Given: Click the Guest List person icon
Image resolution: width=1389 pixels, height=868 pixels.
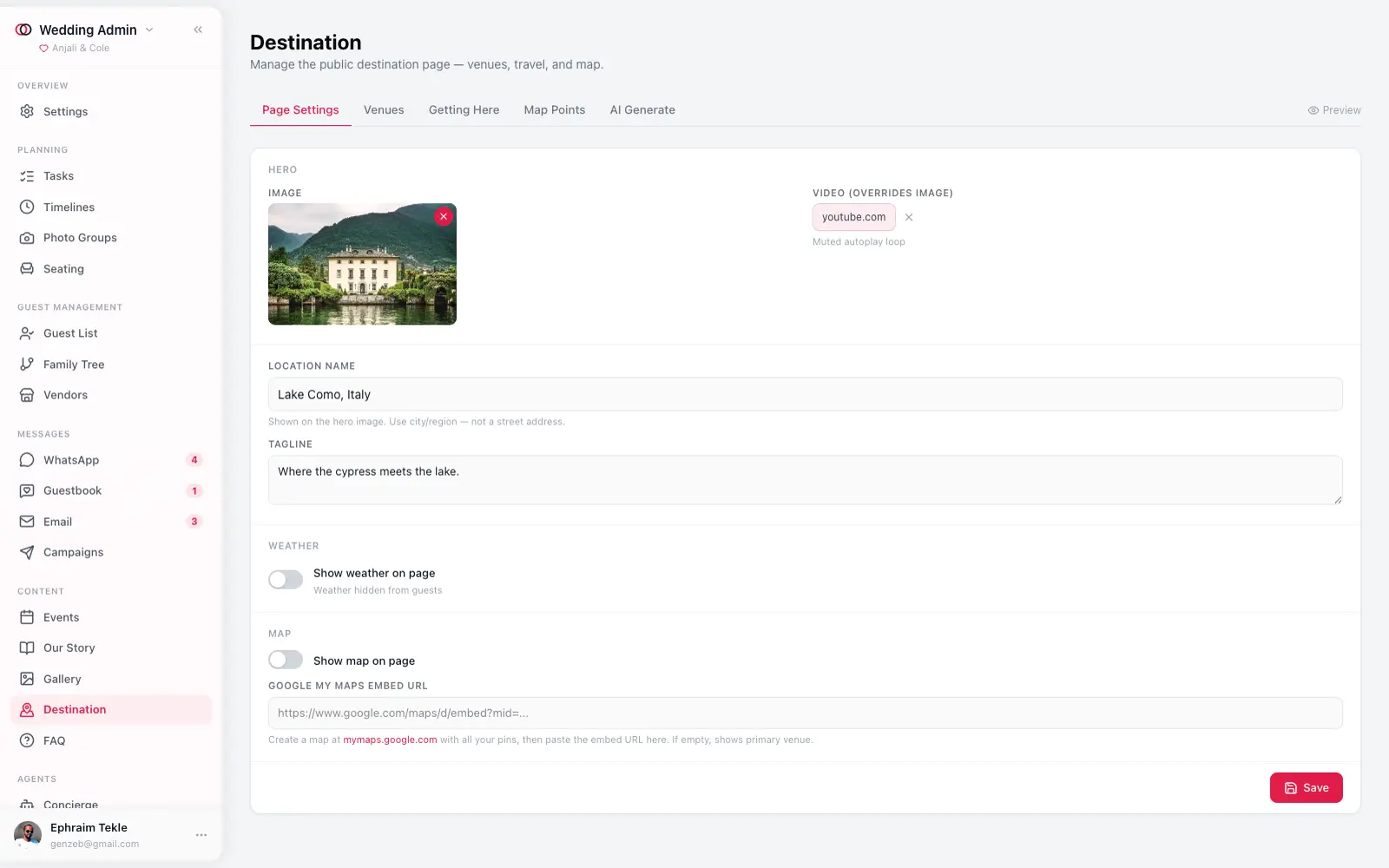Looking at the screenshot, I should pos(27,333).
